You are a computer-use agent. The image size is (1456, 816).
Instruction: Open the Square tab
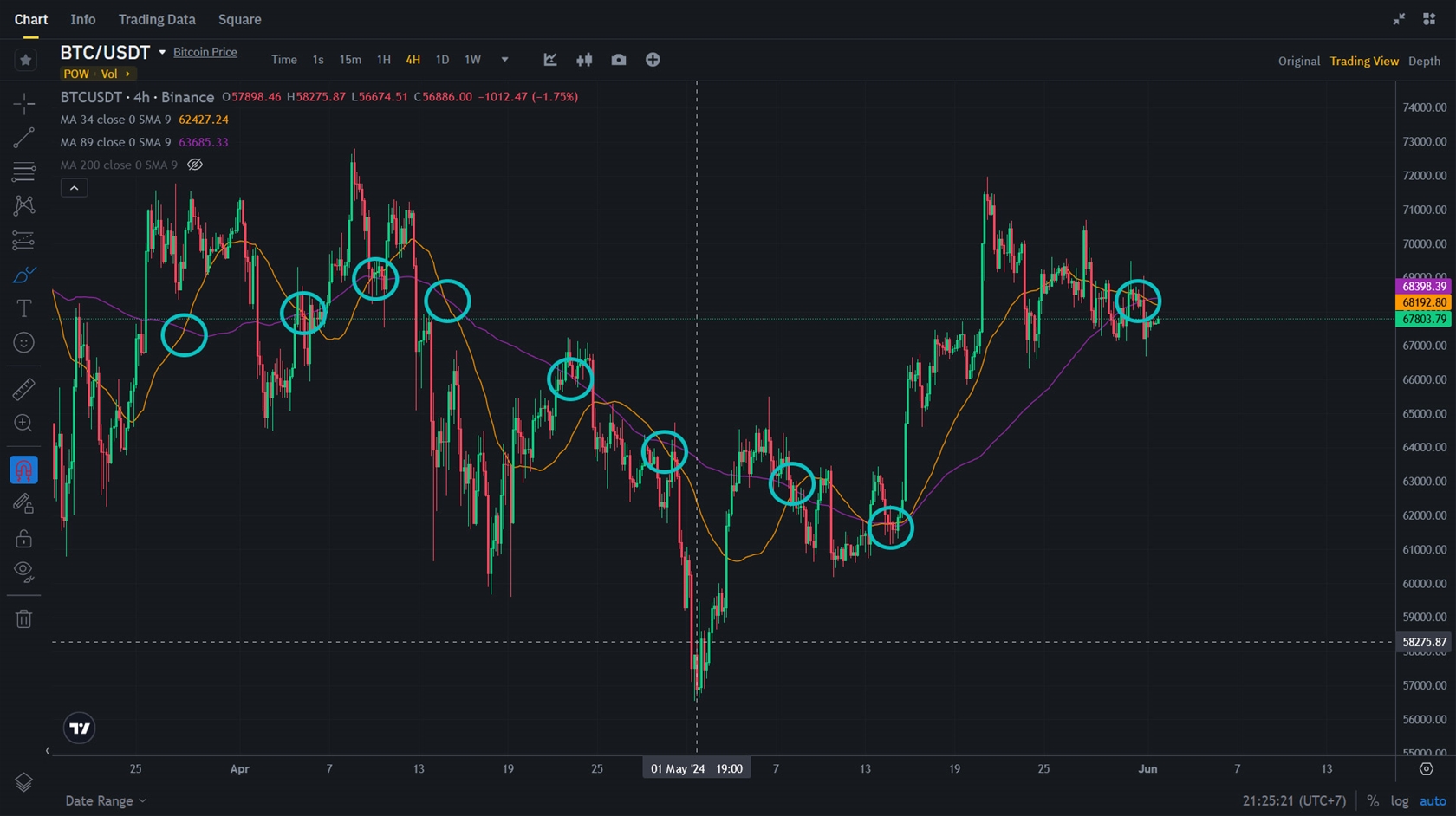240,19
